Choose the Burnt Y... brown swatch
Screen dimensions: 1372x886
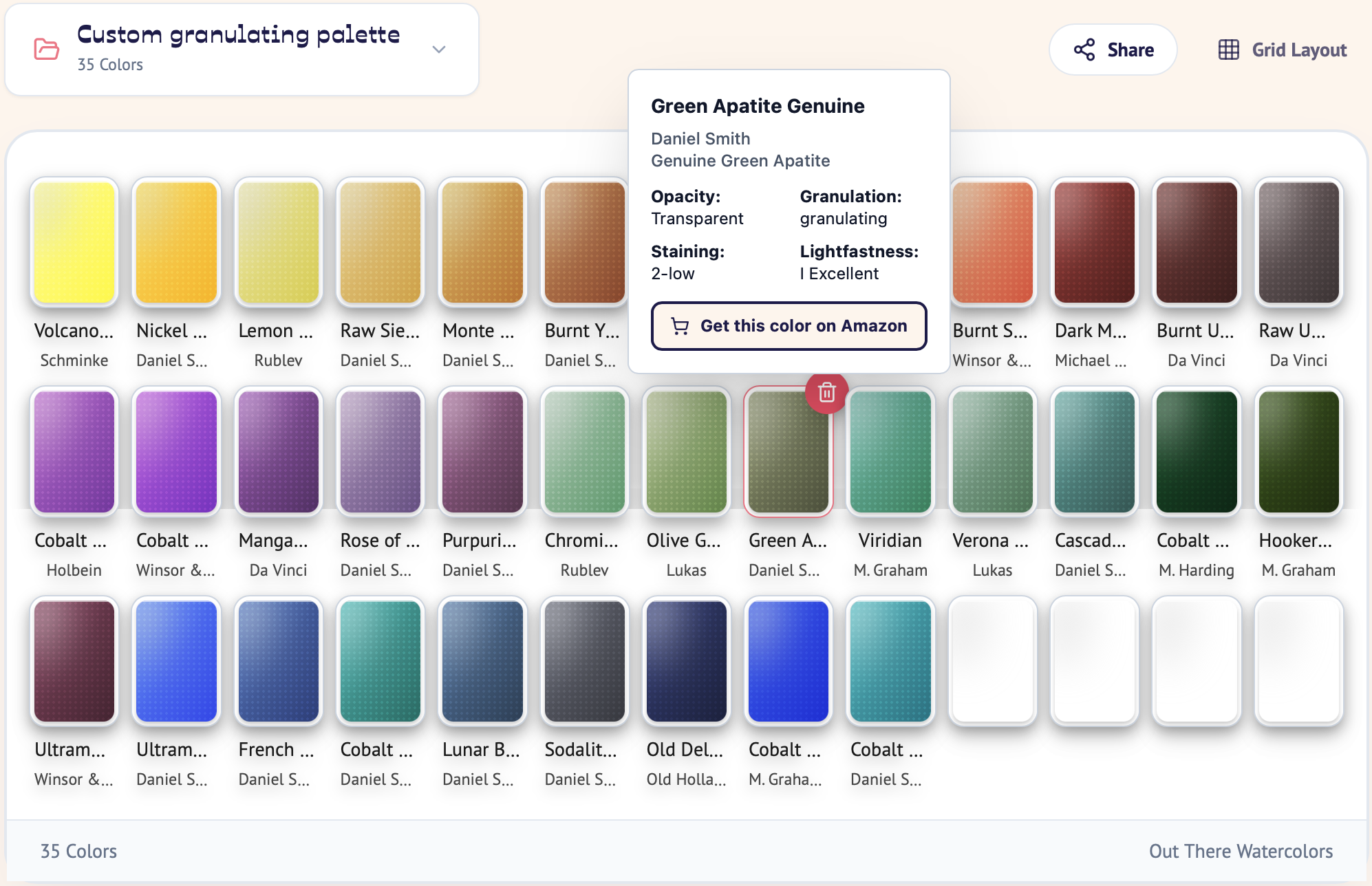point(584,242)
